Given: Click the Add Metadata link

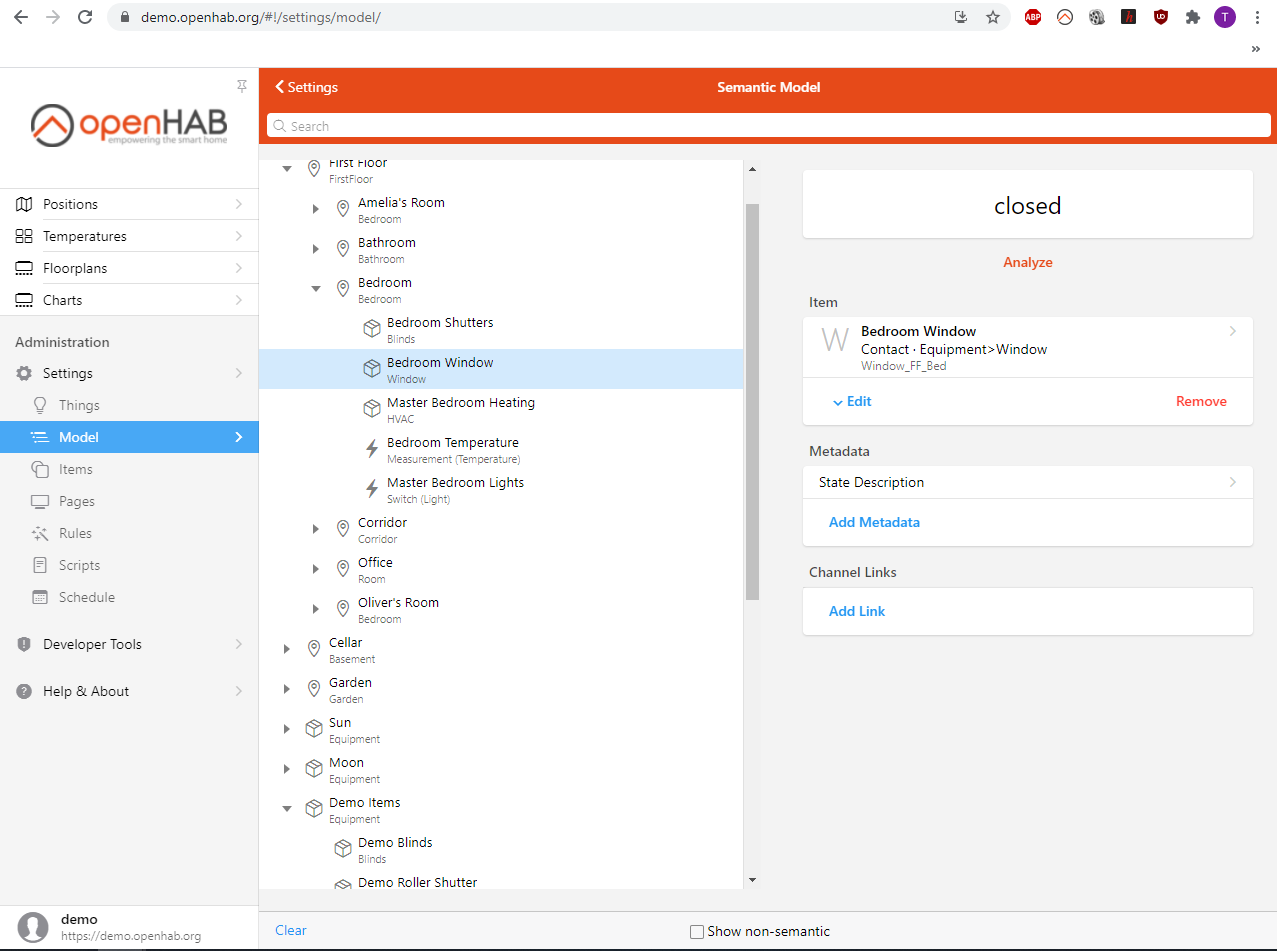Looking at the screenshot, I should [x=874, y=522].
